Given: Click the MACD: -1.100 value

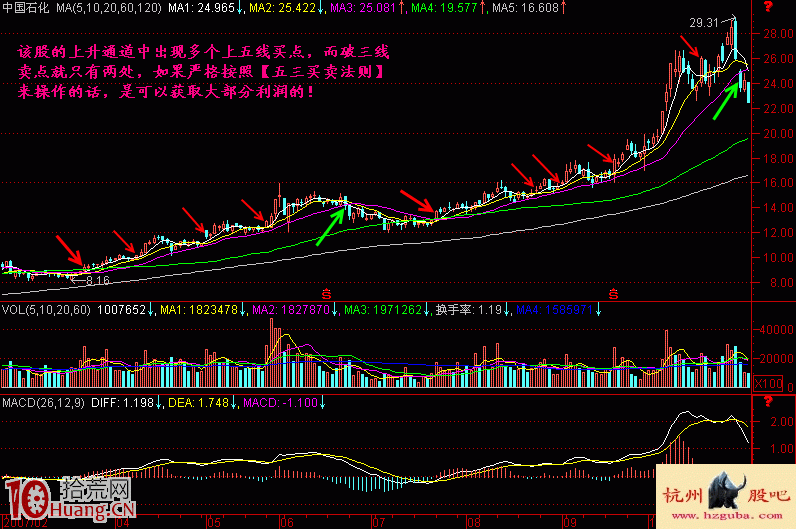Looking at the screenshot, I should [280, 403].
